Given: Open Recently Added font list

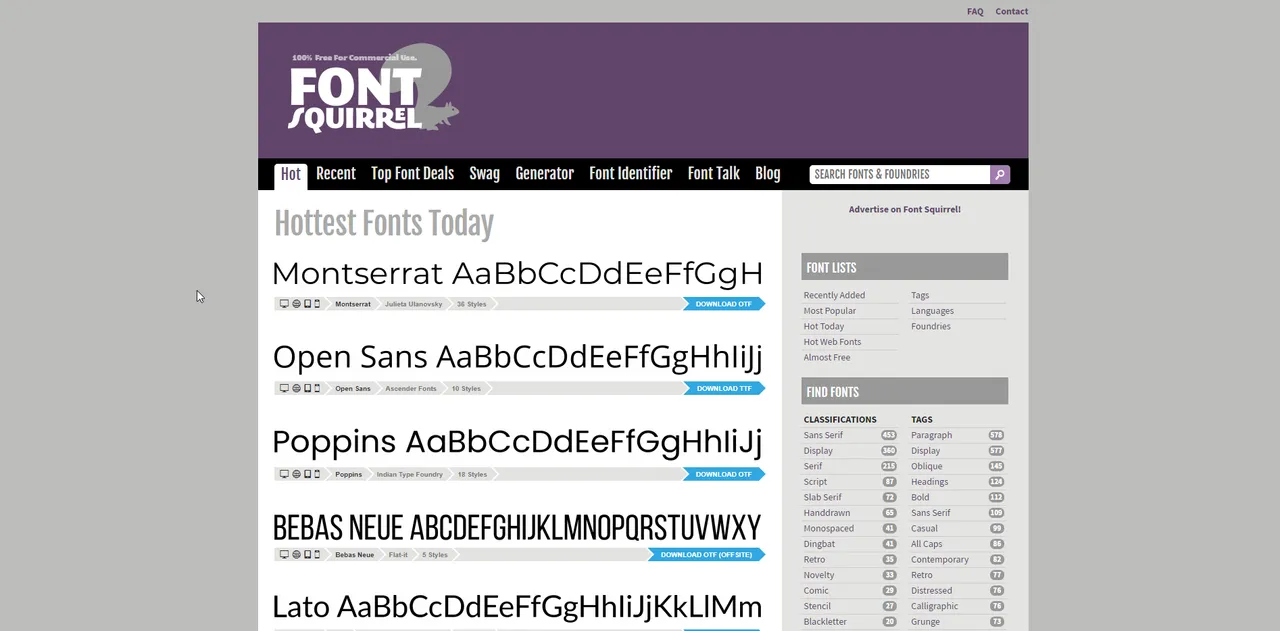Looking at the screenshot, I should point(834,295).
